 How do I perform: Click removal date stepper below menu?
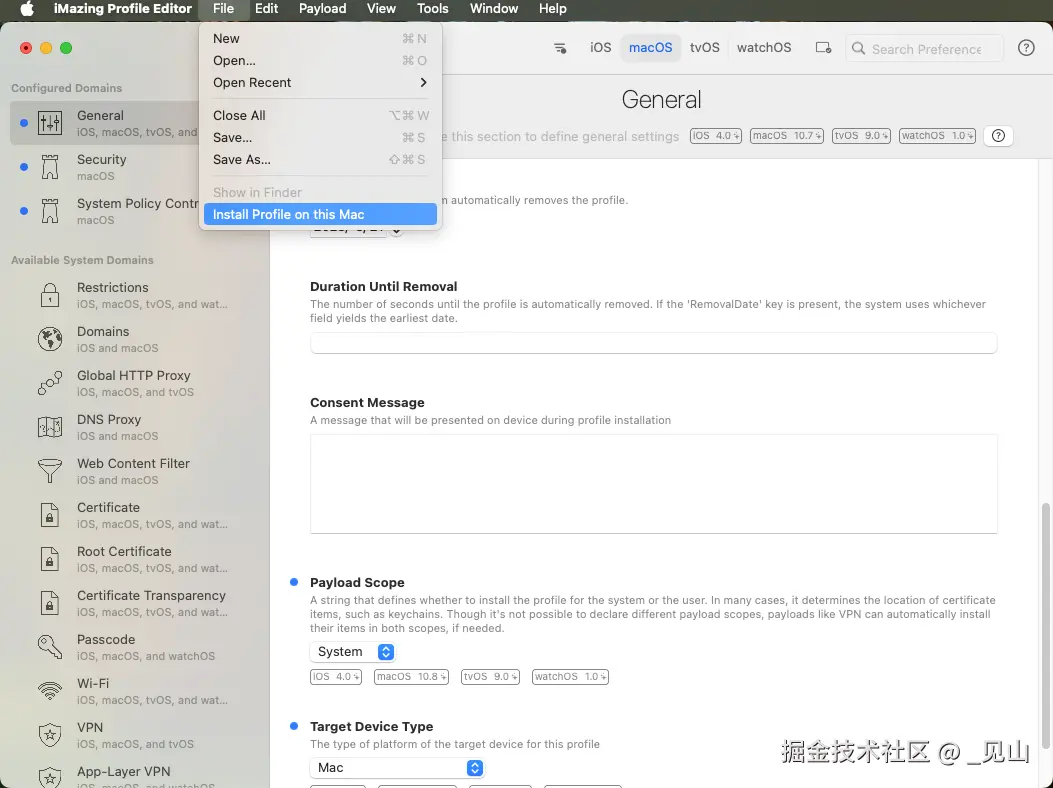tap(396, 230)
